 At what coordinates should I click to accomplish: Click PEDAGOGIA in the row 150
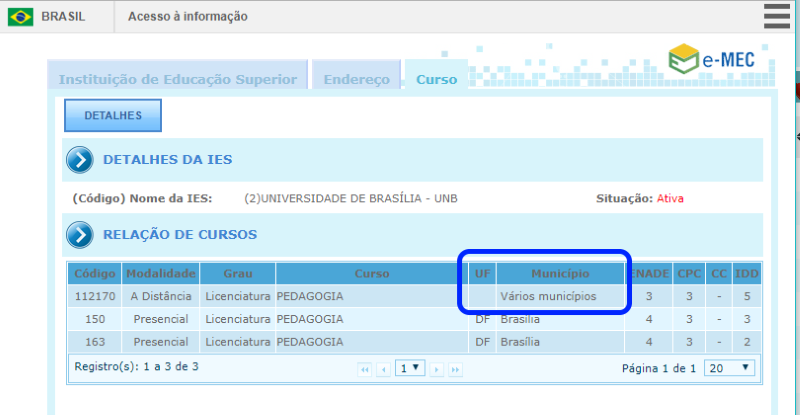(310, 320)
